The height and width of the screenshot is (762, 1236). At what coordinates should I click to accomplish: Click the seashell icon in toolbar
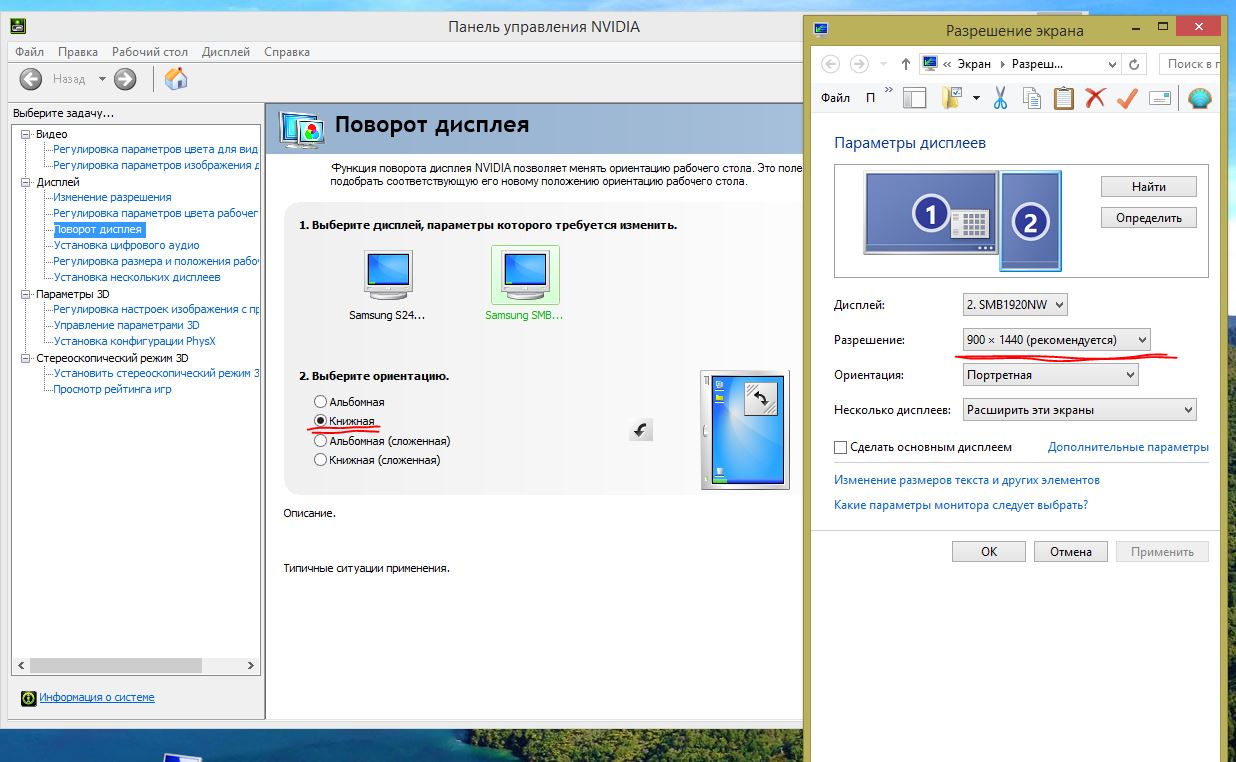tap(1199, 98)
